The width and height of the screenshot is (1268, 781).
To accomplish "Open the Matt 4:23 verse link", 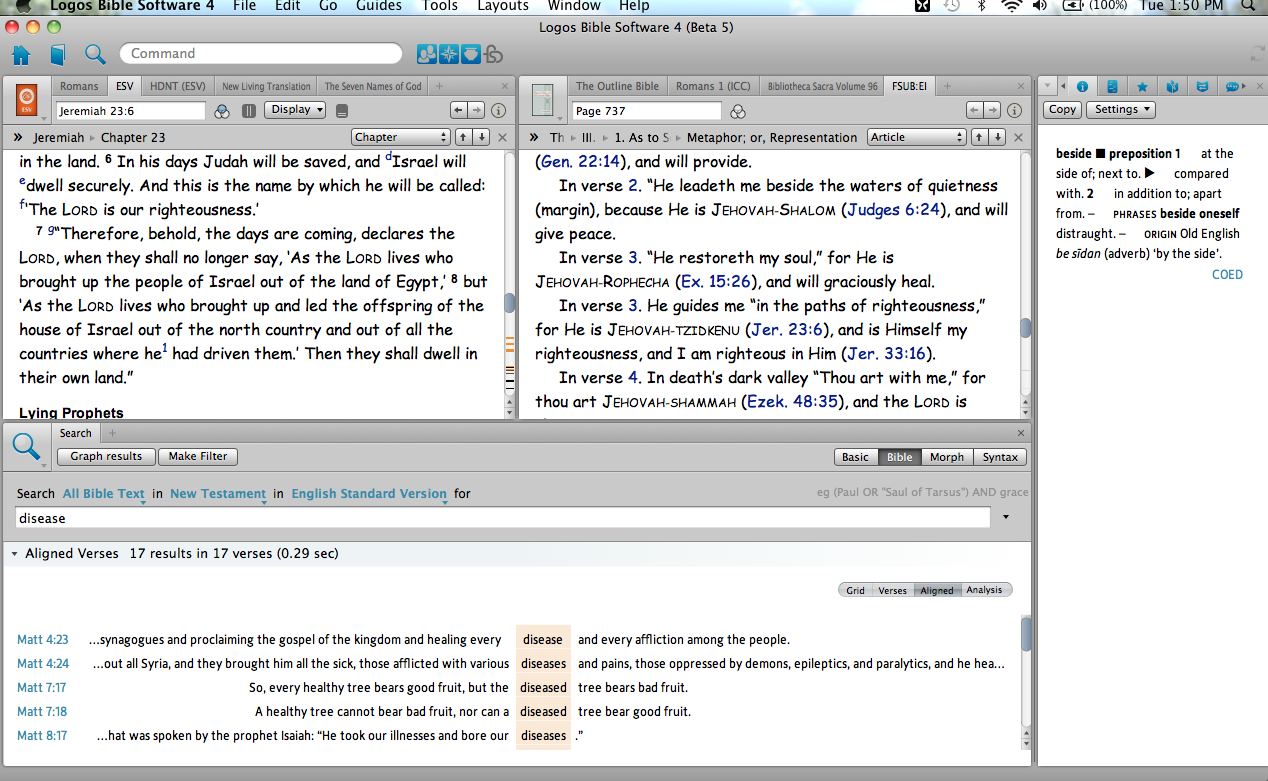I will (42, 640).
